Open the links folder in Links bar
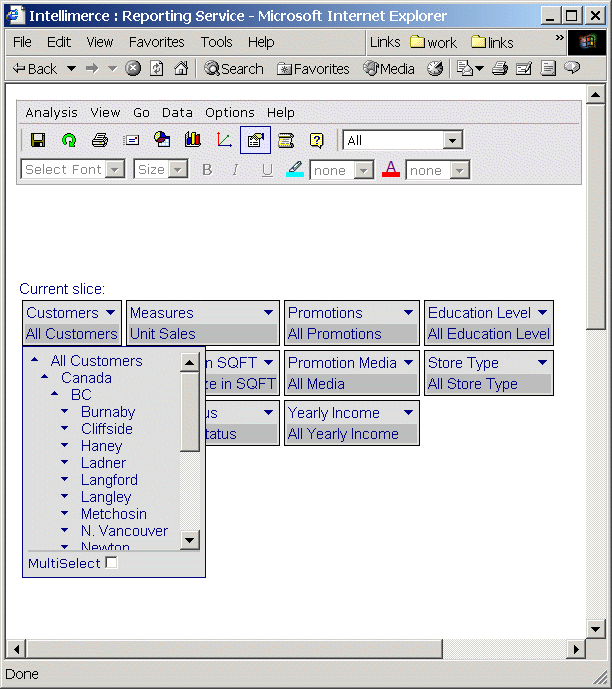 coord(492,43)
